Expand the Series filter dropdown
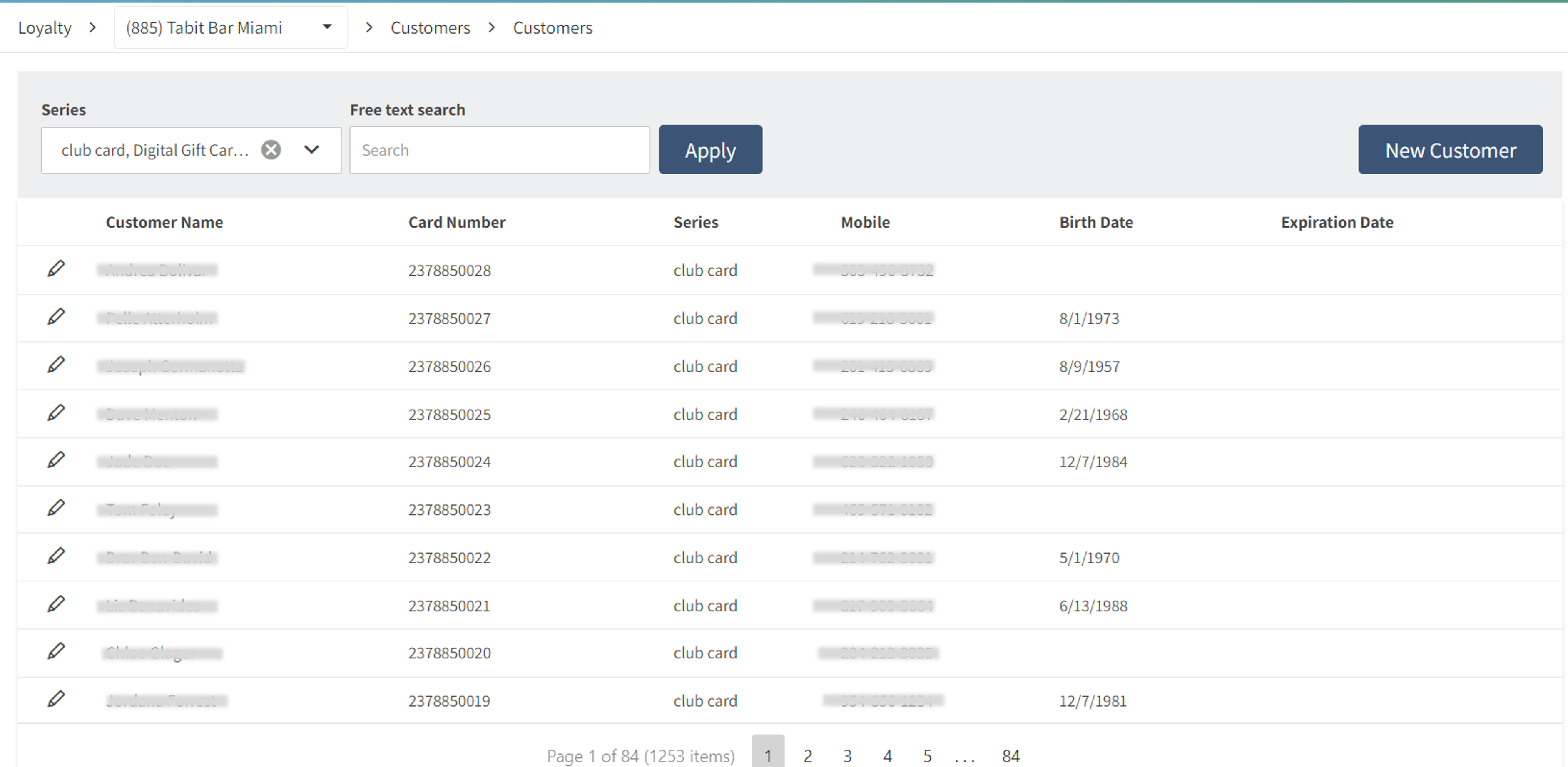This screenshot has height=767, width=1568. click(x=312, y=150)
